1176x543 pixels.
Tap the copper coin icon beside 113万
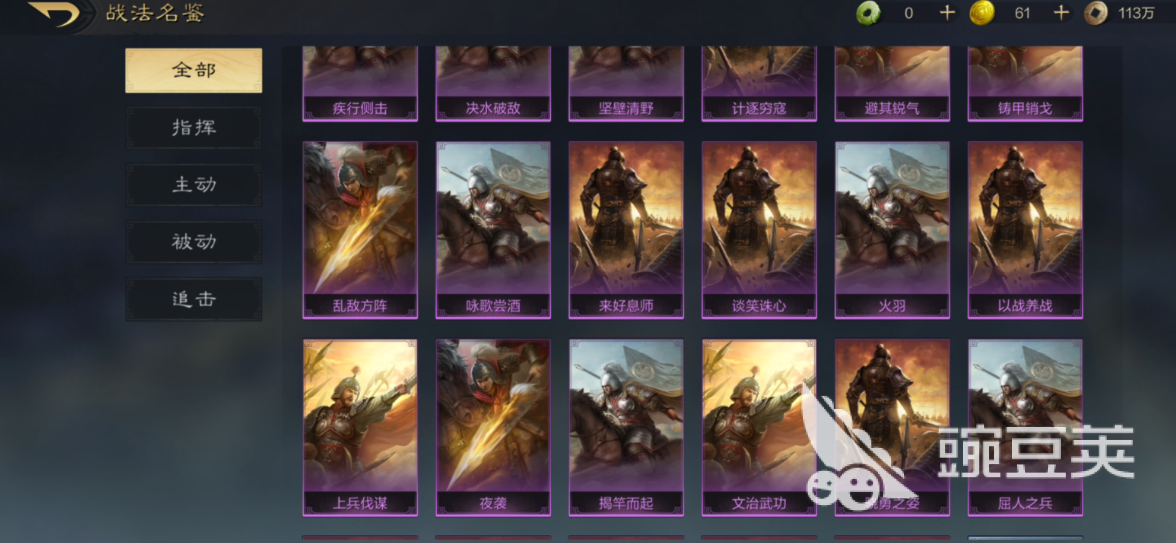[x=1096, y=13]
